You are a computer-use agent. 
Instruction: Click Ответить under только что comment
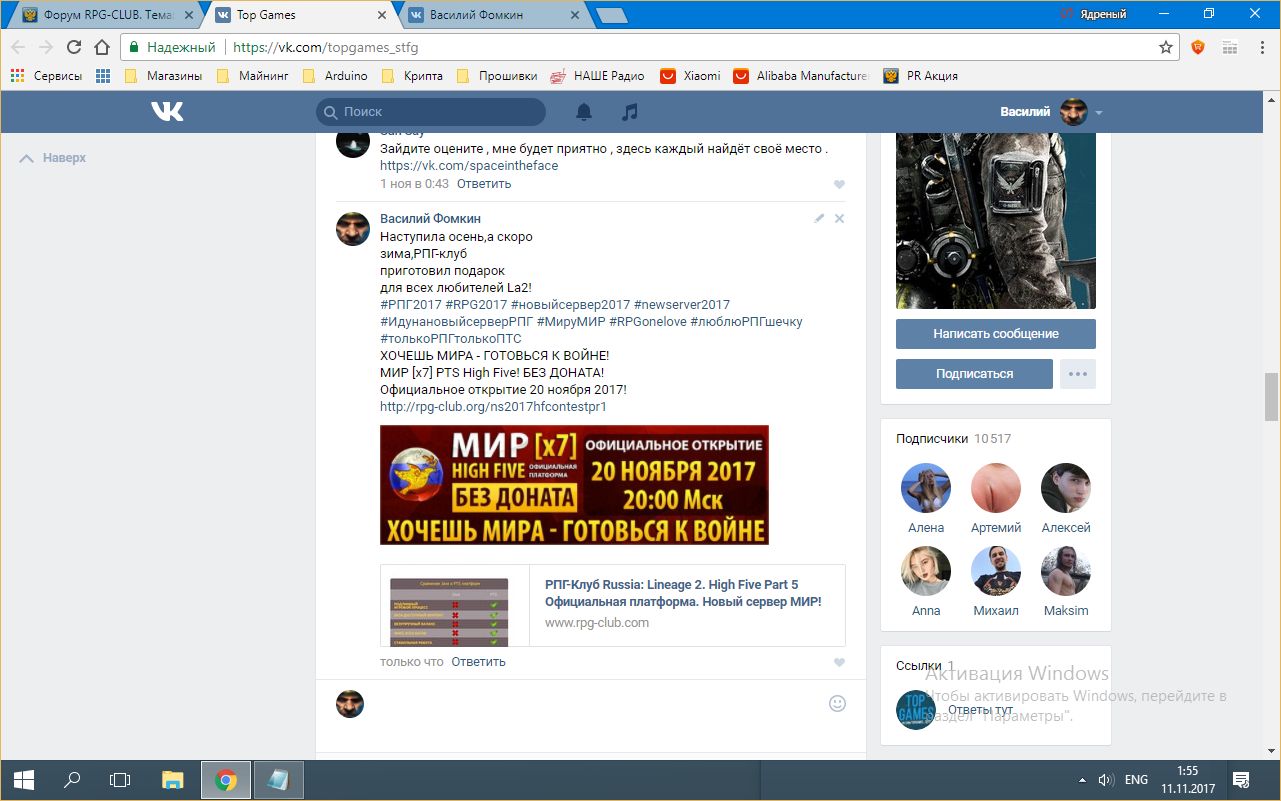tap(478, 662)
